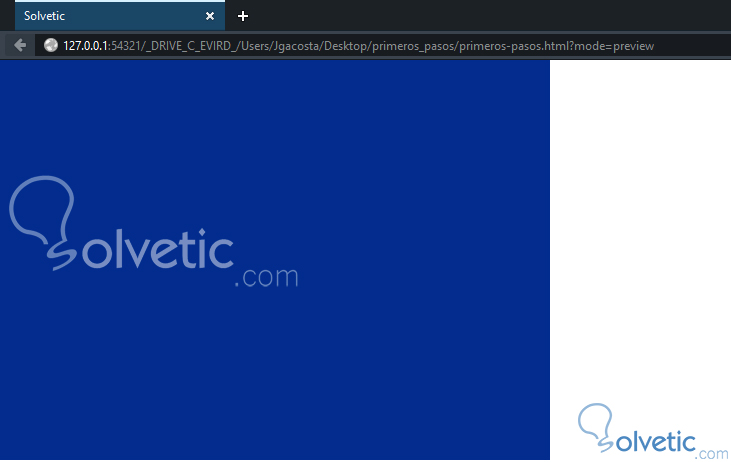The width and height of the screenshot is (731, 462).
Task: Focus the address bar URL field
Action: (x=383, y=46)
